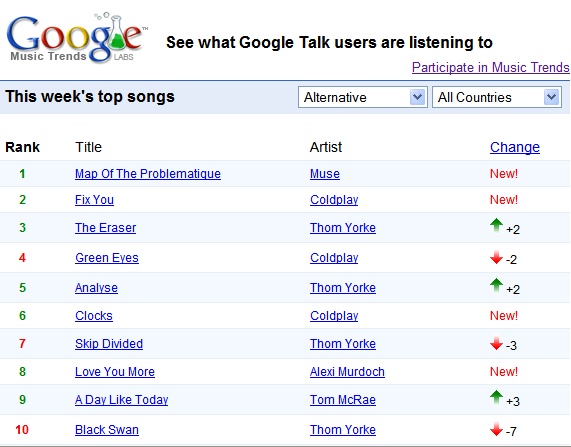Open the Alternative genre dropdown
Viewport: 571px width, 447px height.
pyautogui.click(x=362, y=97)
